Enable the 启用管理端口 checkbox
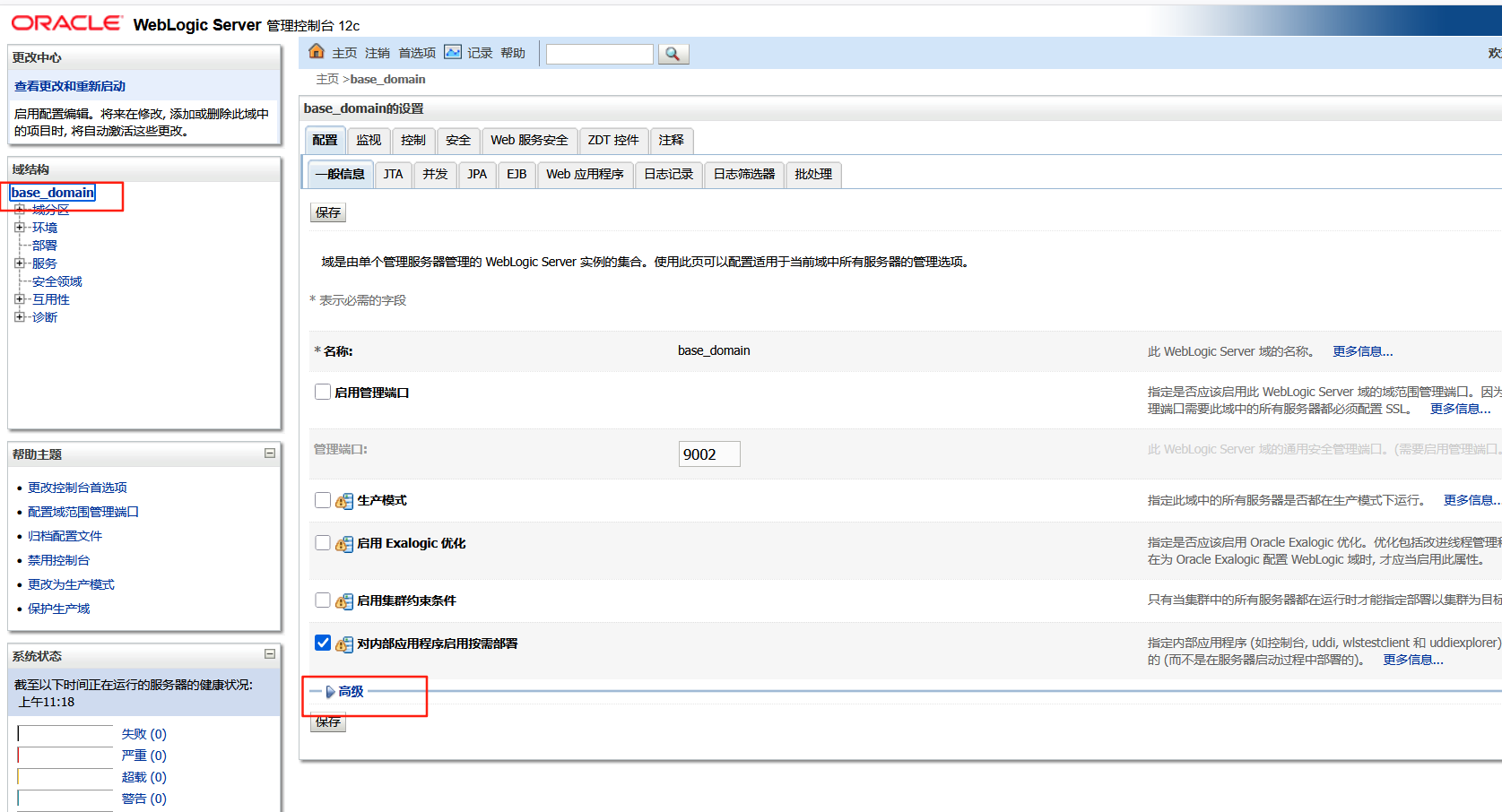The image size is (1502, 812). 323,392
